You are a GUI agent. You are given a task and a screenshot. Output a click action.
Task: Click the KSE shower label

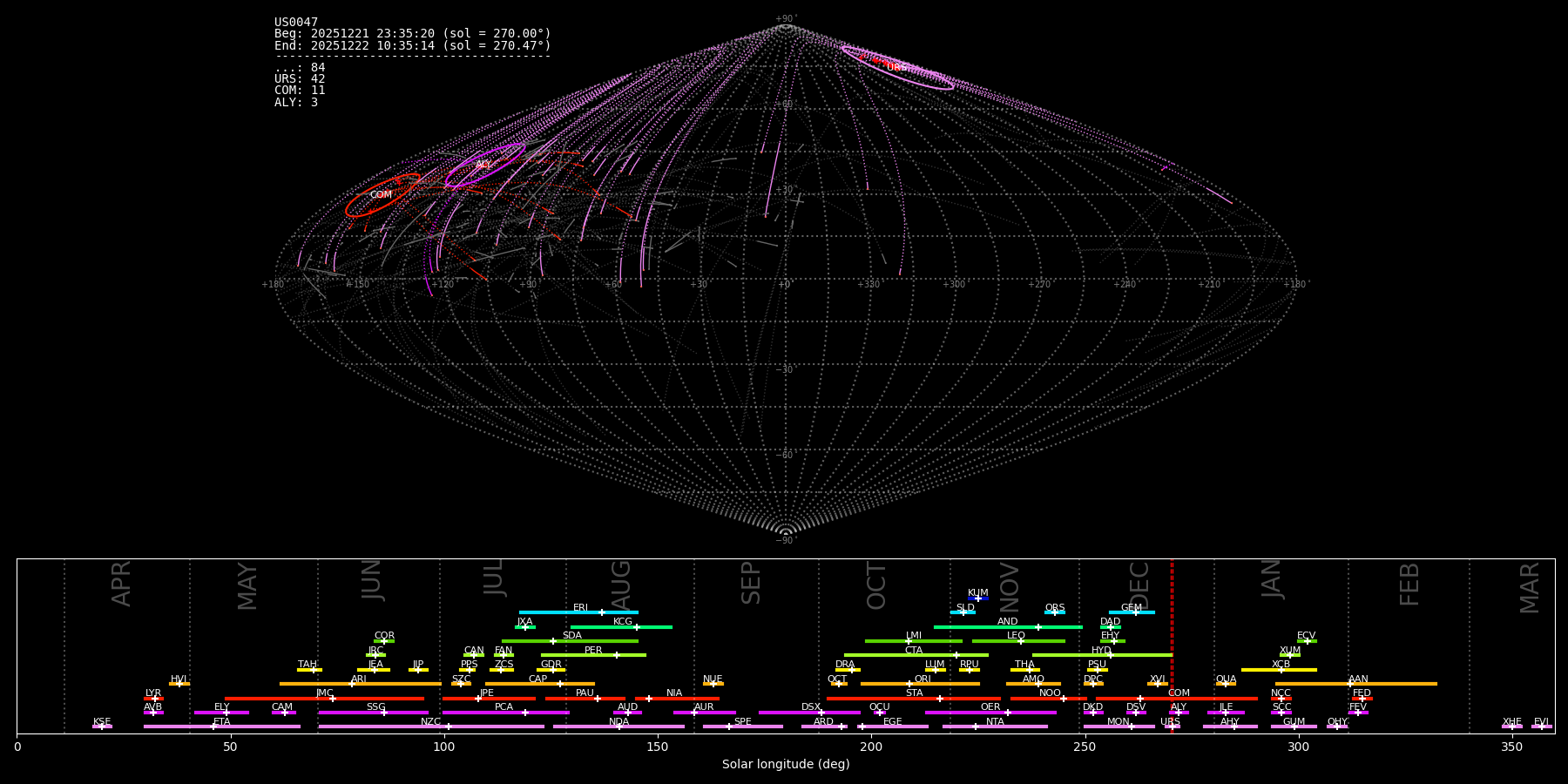tap(102, 722)
